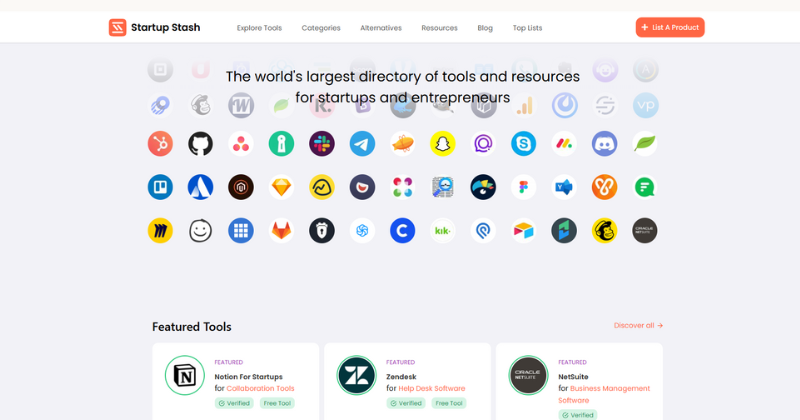Click the Free Tool badge on Zendesk card
This screenshot has height=420, width=800.
click(x=449, y=403)
